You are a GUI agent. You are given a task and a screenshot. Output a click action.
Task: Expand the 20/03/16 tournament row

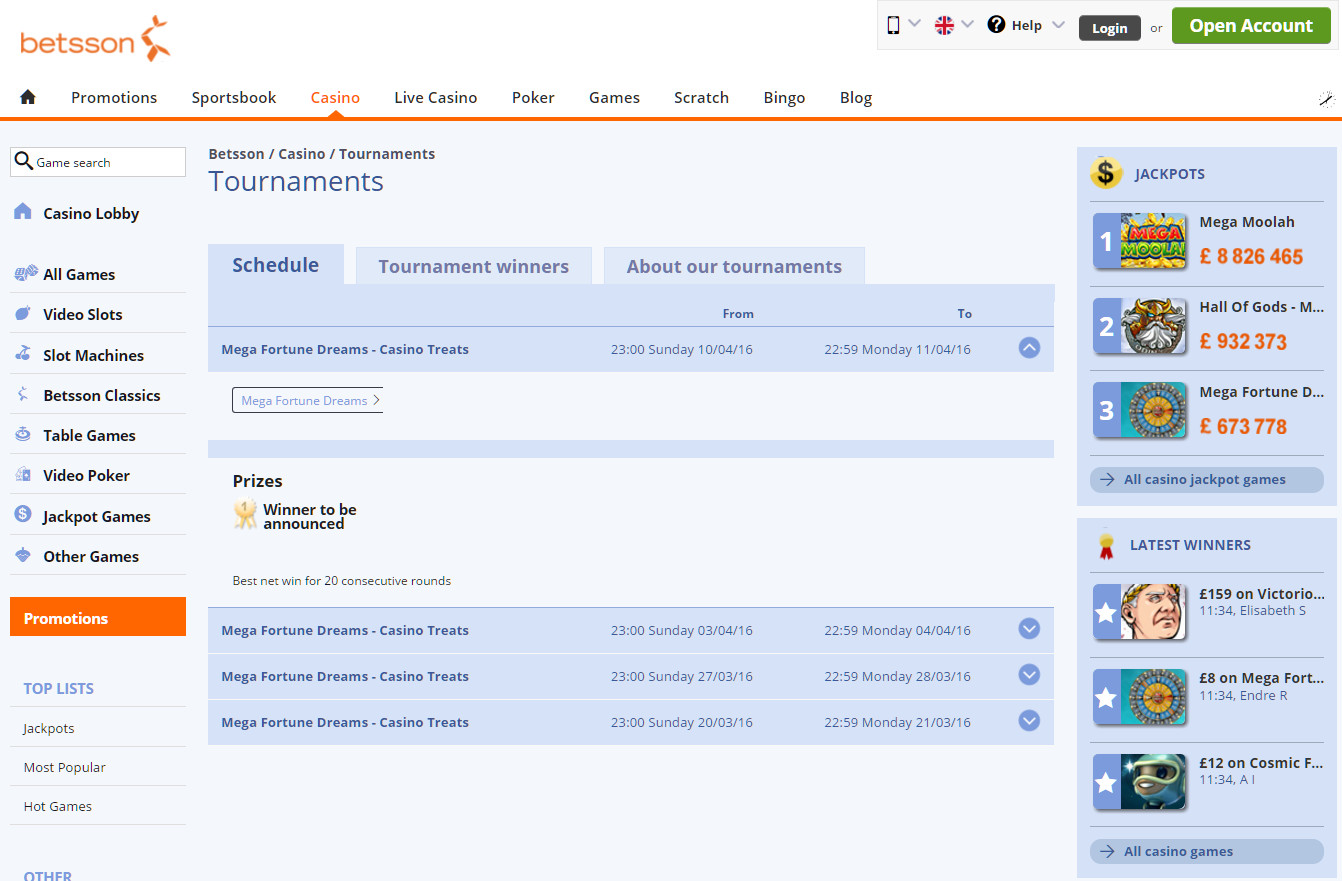coord(1029,721)
